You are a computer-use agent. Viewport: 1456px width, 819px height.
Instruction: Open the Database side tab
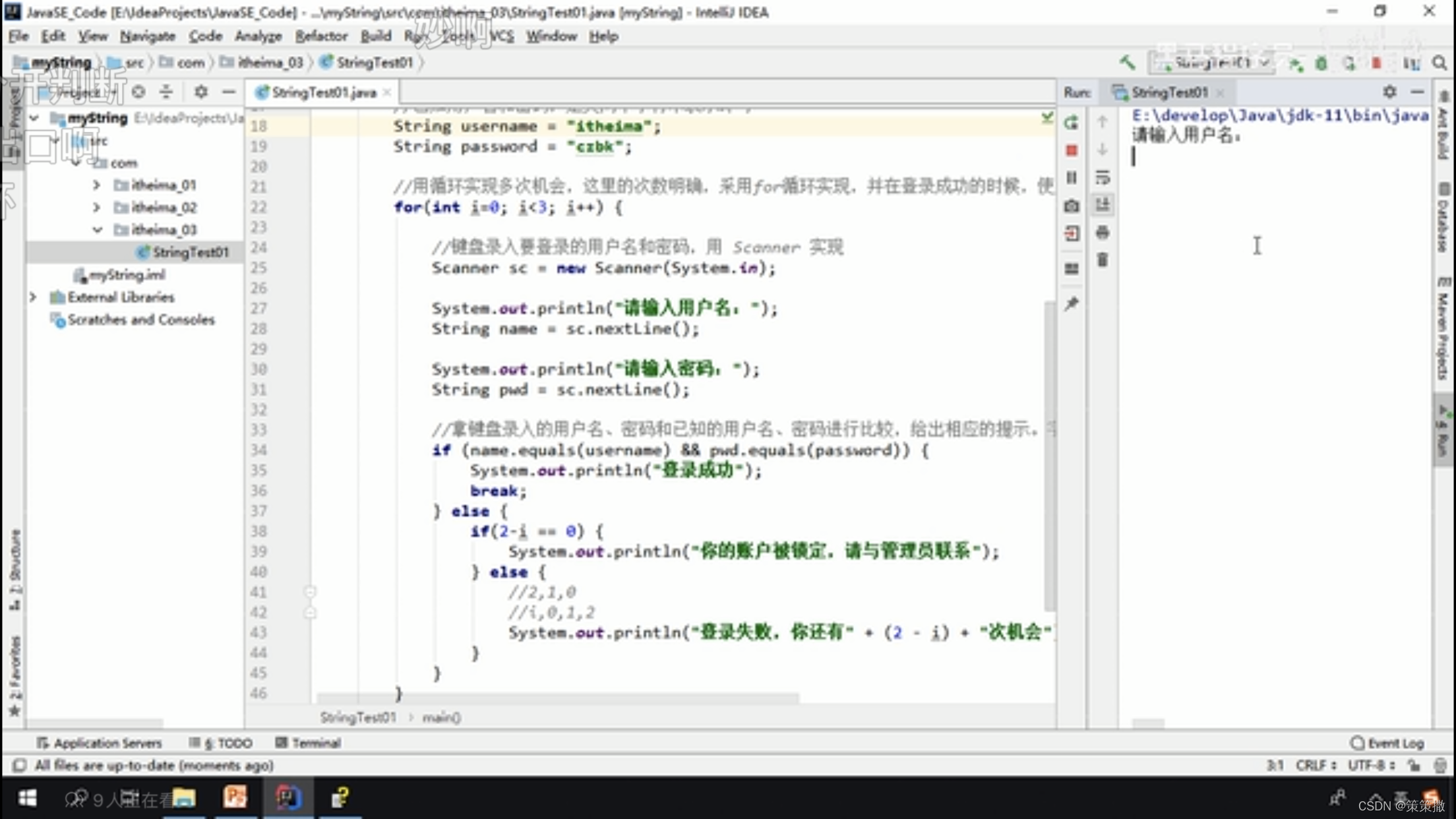click(x=1443, y=218)
